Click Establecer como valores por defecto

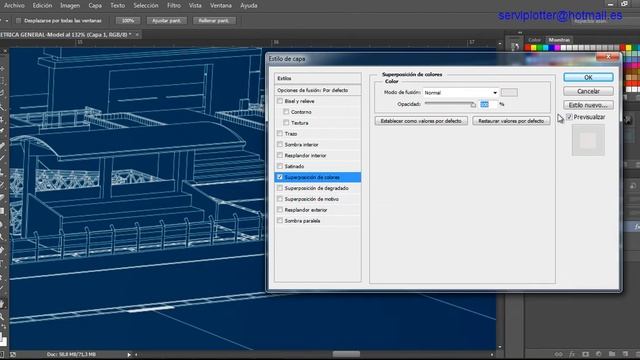(421, 121)
